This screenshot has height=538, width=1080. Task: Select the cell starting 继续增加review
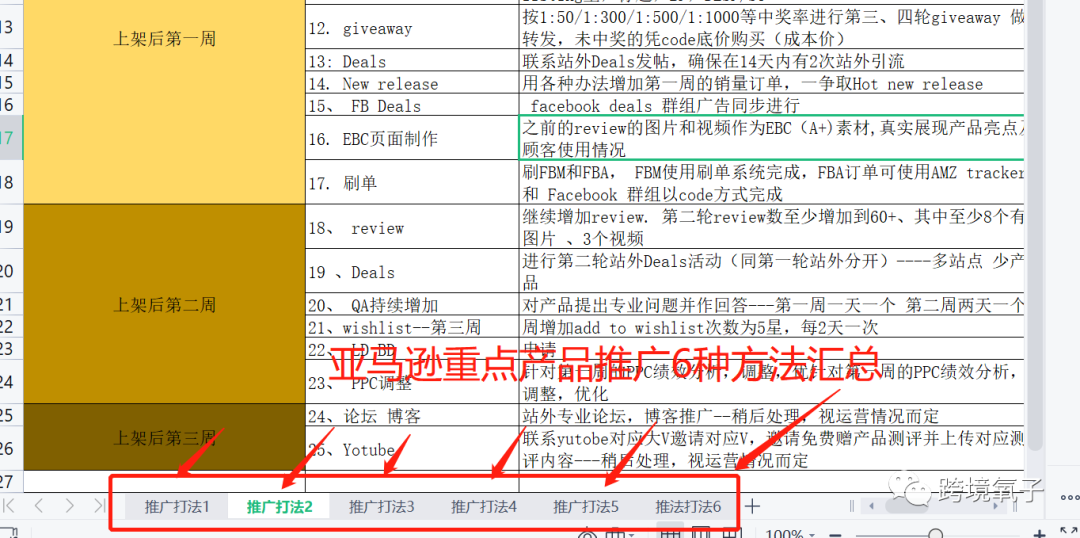(x=772, y=227)
